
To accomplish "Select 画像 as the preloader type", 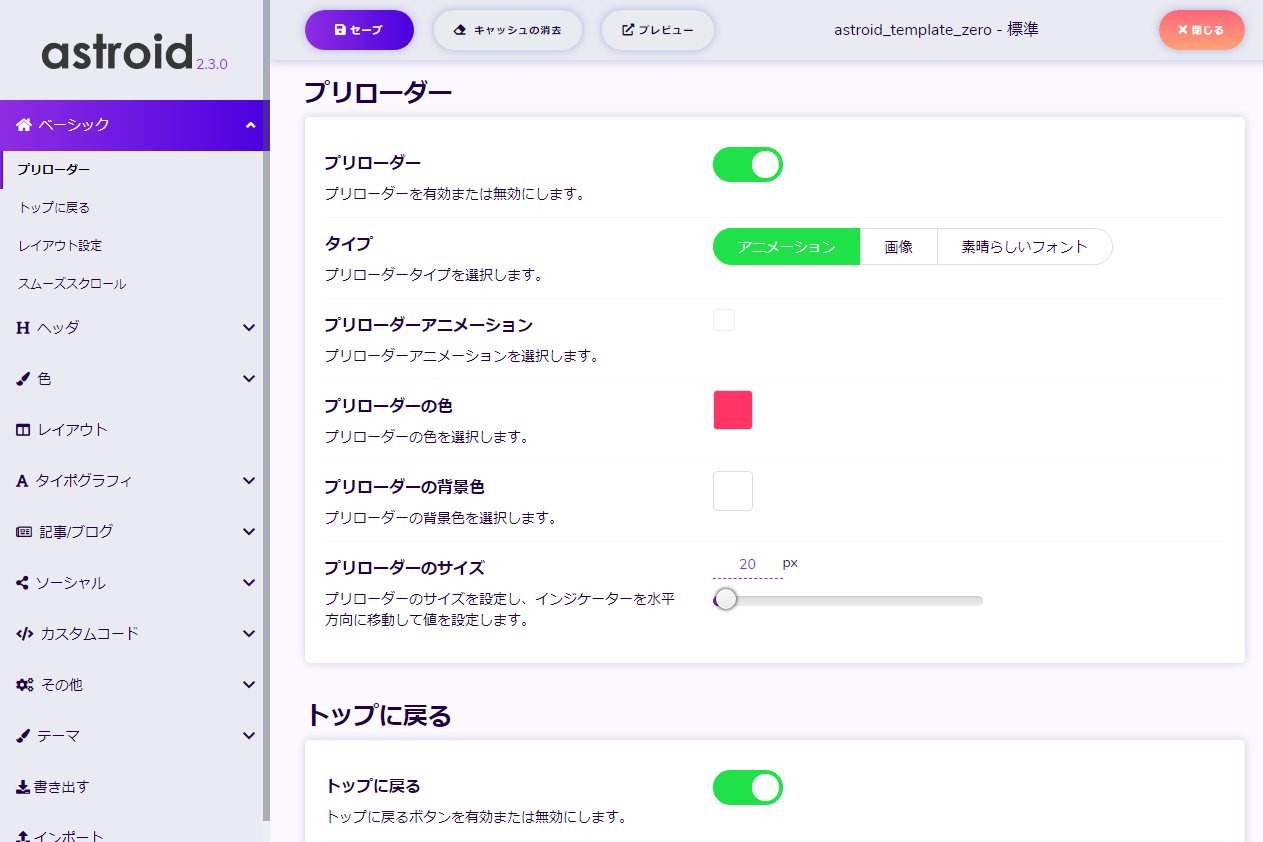I will [x=898, y=247].
